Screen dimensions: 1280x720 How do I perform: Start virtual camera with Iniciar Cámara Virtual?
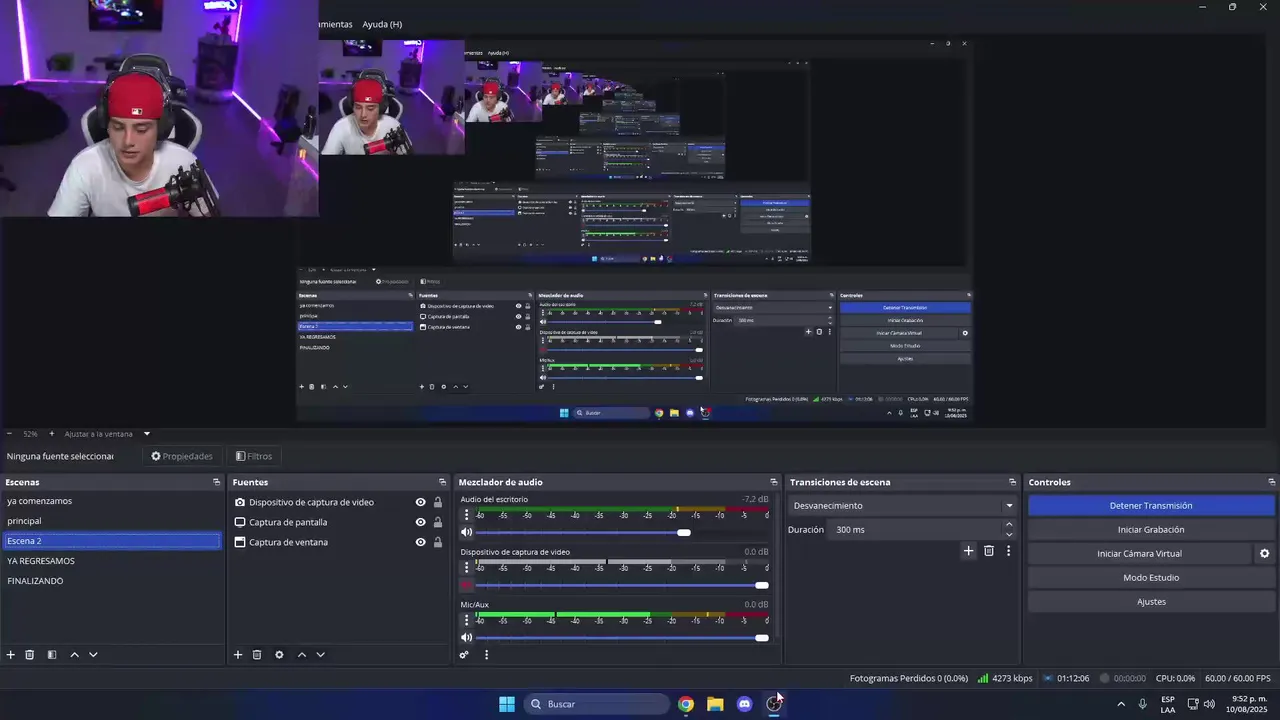coord(1139,554)
